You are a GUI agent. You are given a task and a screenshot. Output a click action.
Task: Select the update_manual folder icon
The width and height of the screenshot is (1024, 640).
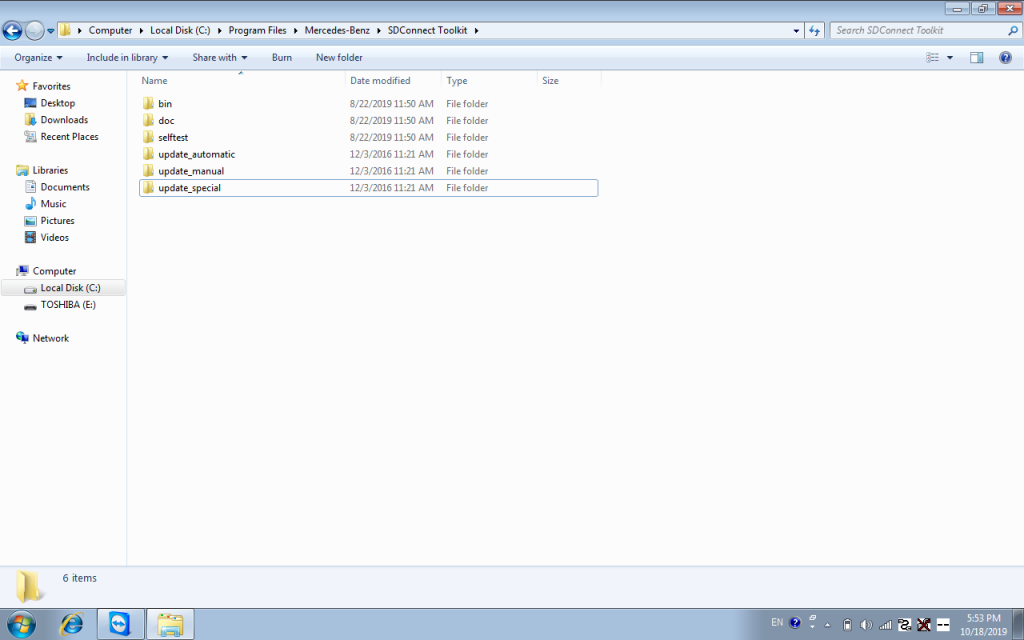pyautogui.click(x=148, y=170)
